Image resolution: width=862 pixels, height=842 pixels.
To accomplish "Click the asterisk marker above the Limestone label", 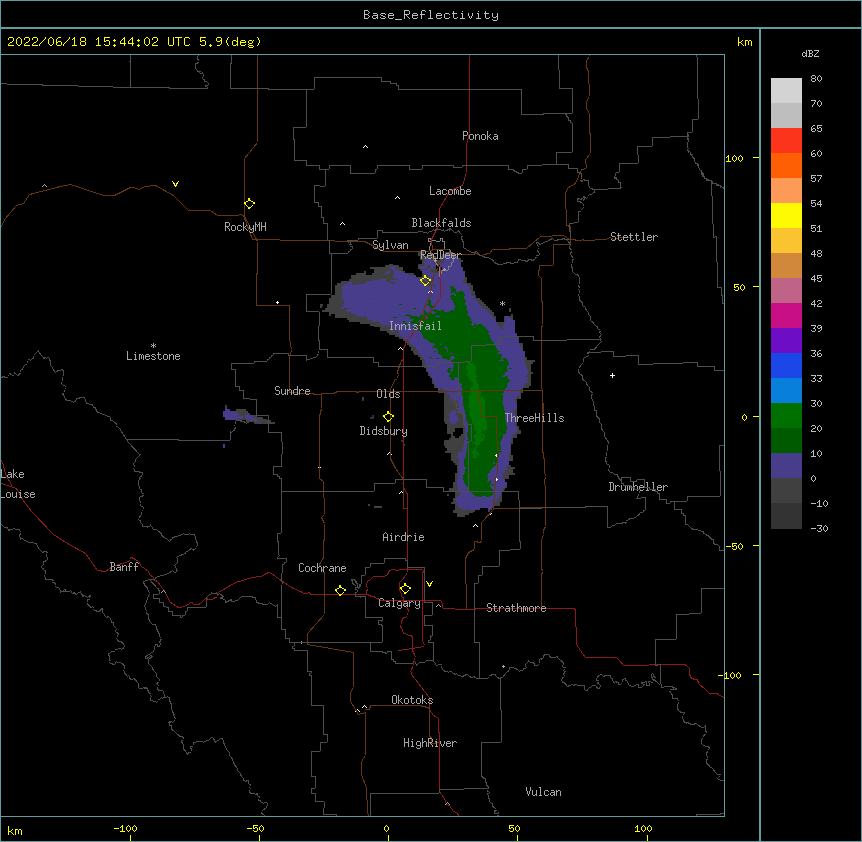I will pos(153,346).
